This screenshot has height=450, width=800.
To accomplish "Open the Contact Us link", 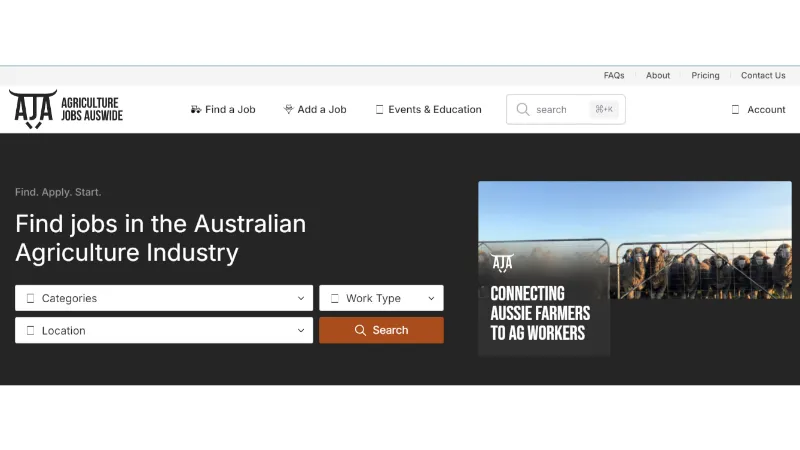I will (x=763, y=76).
